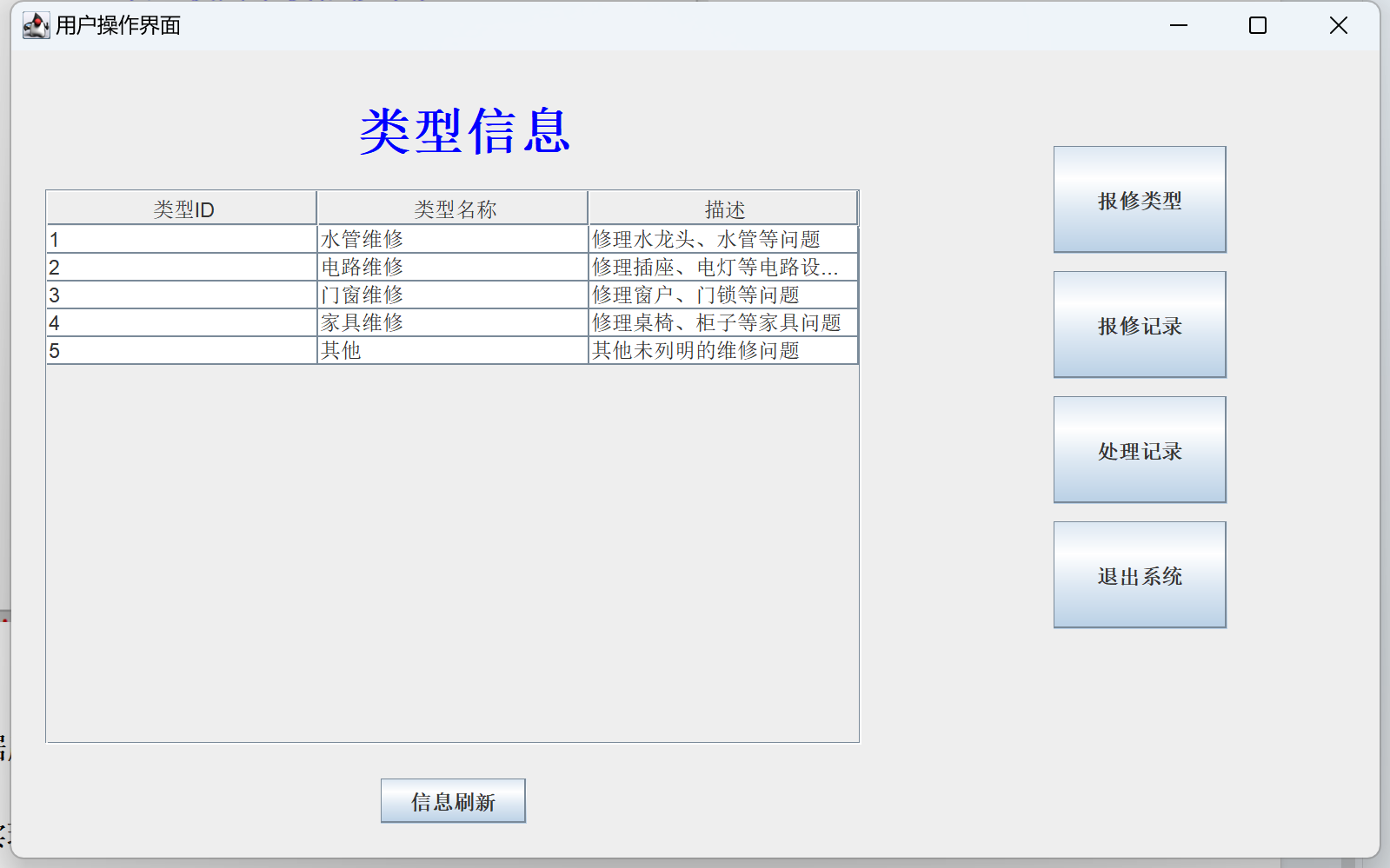This screenshot has height=868, width=1390.
Task: Click the 类型名称 column header
Action: coord(453,209)
